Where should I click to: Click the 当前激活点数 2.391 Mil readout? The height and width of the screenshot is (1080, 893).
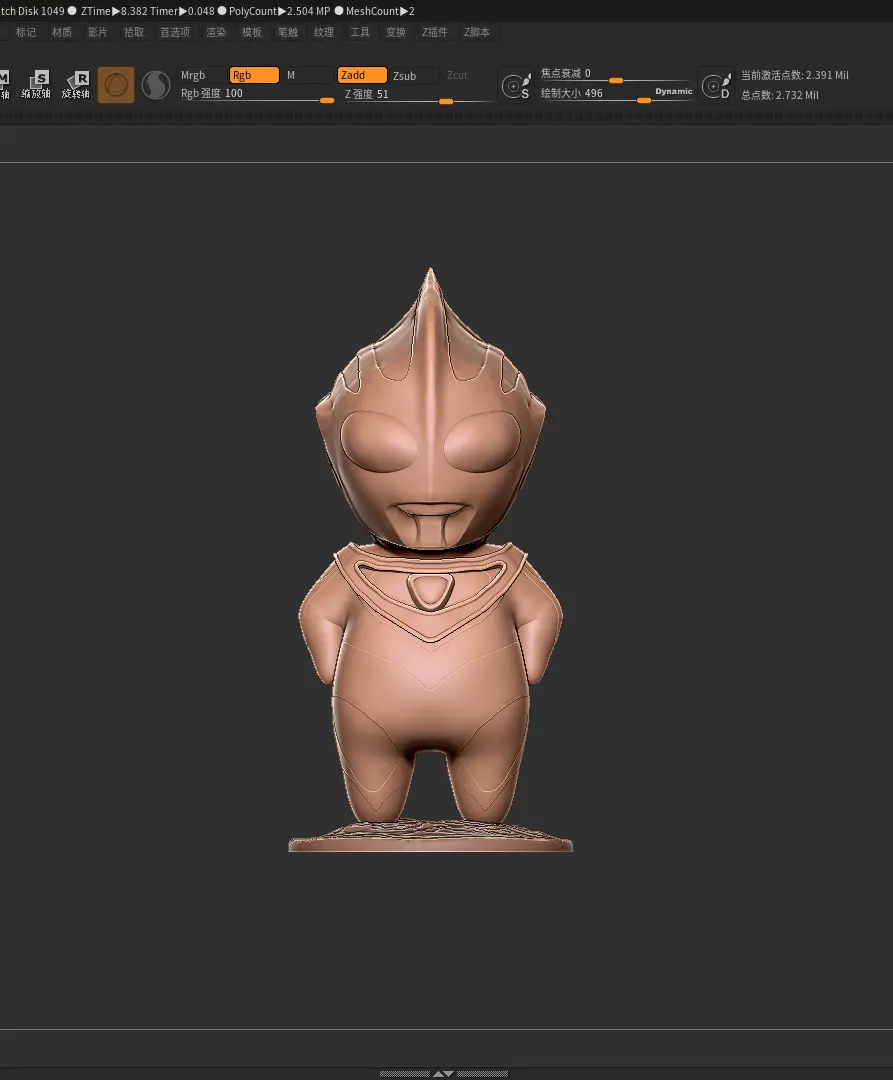pos(795,75)
